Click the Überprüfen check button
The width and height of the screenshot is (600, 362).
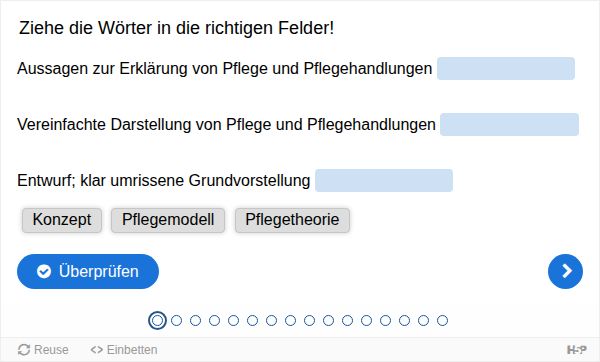click(x=88, y=271)
